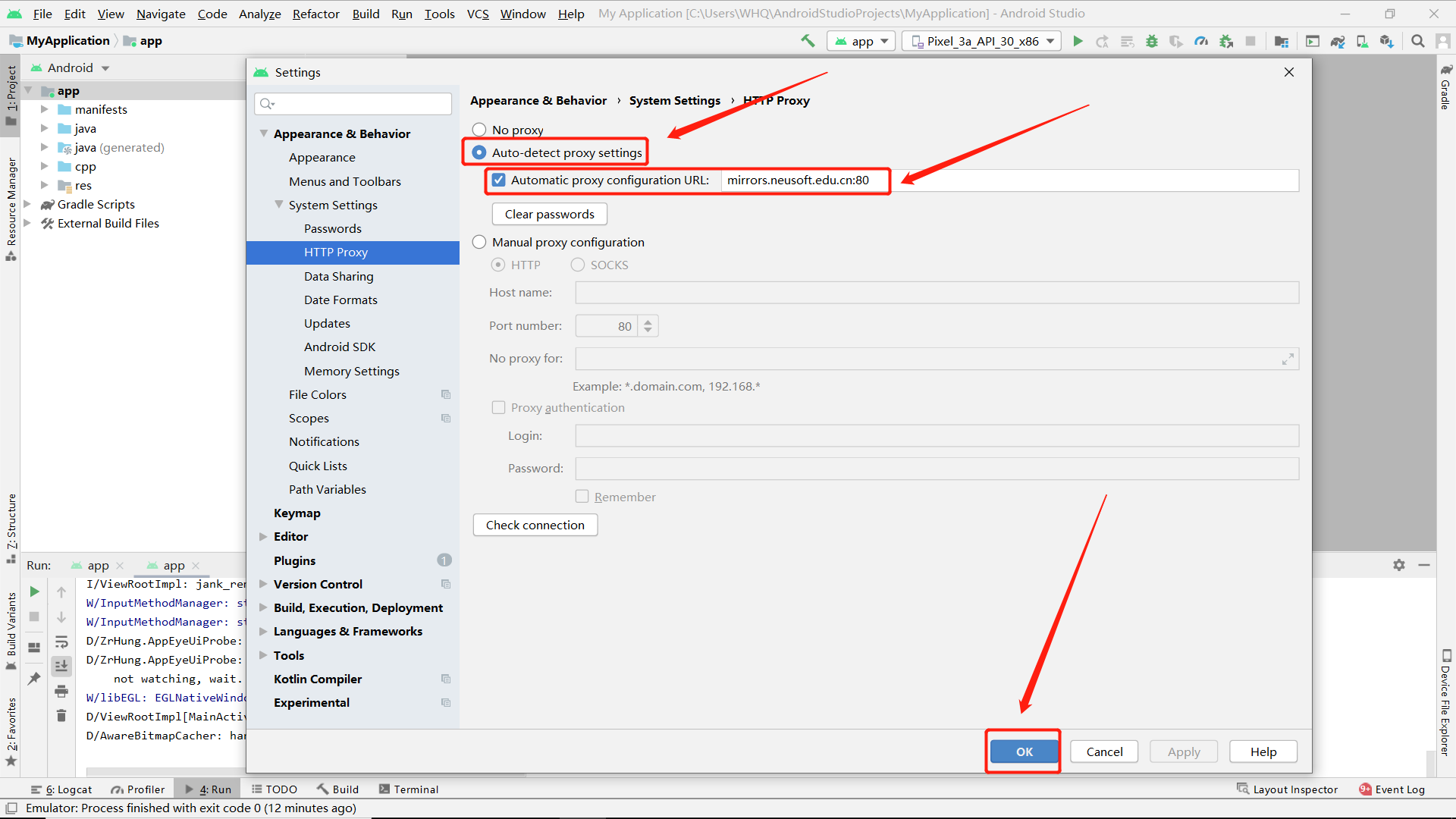Start debugging with the Debug bug icon
This screenshot has width=1456, height=819.
click(x=1151, y=41)
